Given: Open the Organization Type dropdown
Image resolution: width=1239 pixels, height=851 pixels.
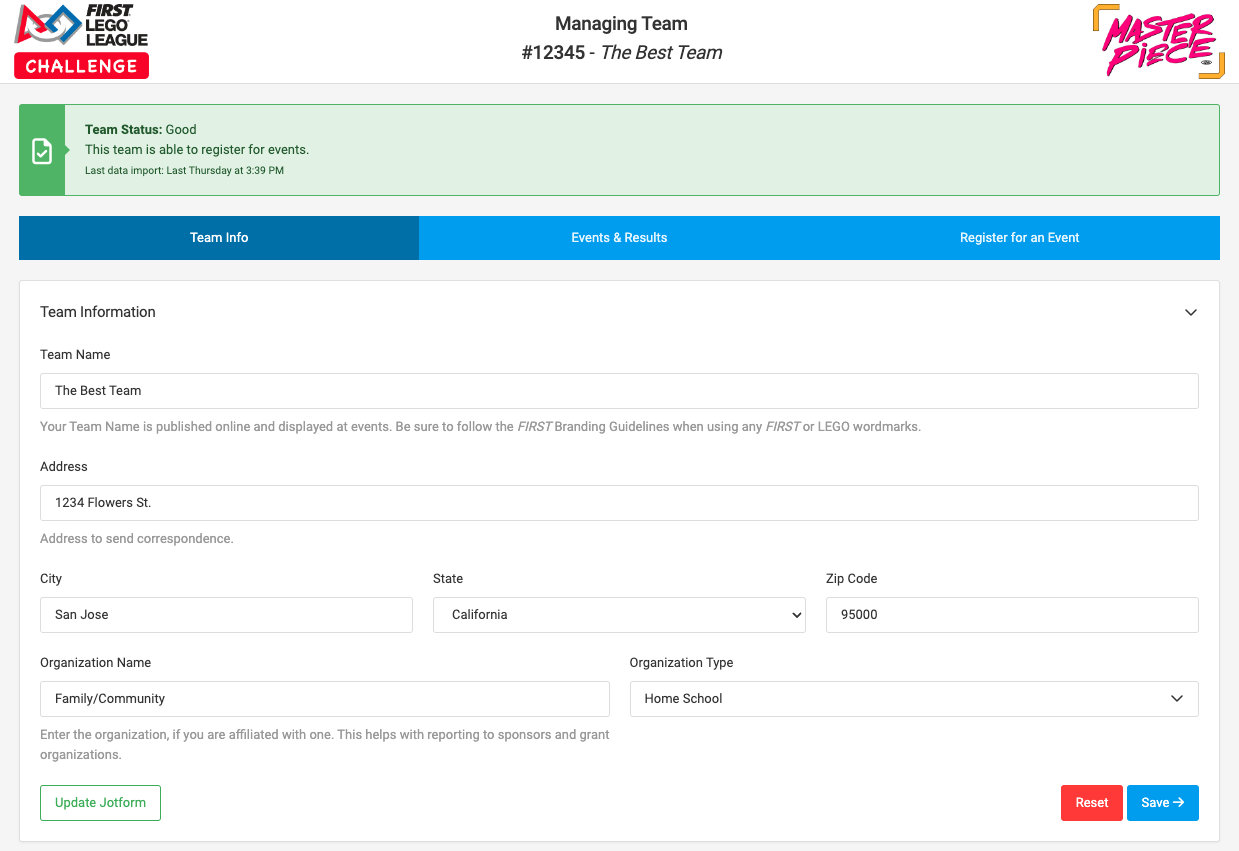Looking at the screenshot, I should coord(913,699).
